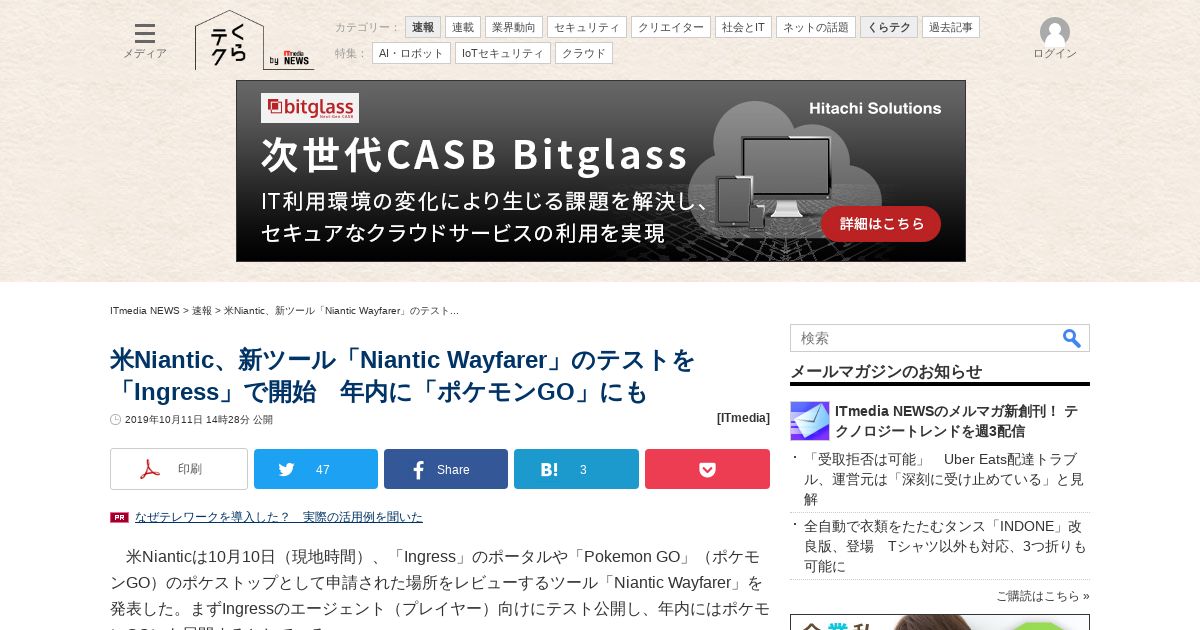Click the ITmedia NEWS breadcrumb link
Viewport: 1200px width, 630px height.
coord(145,311)
